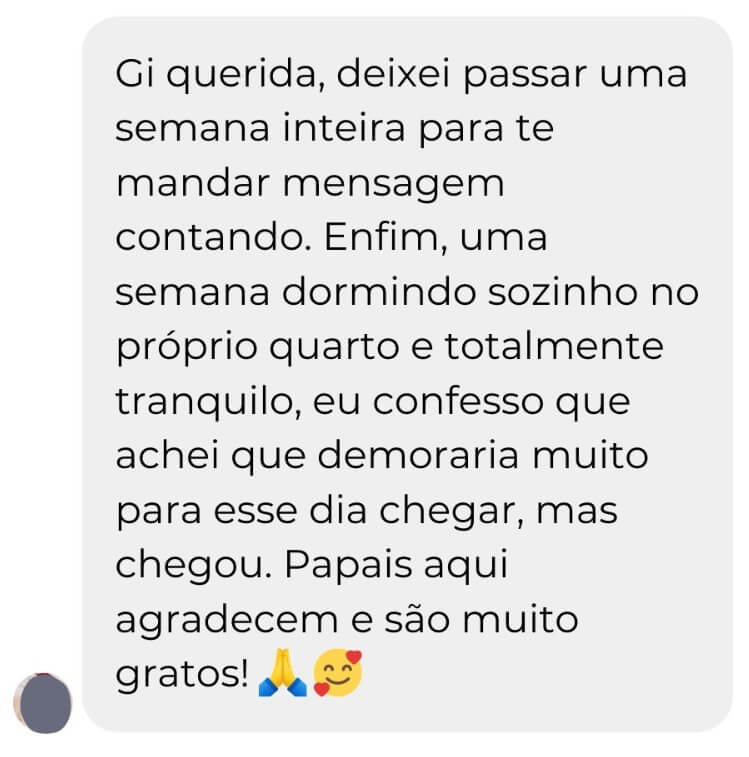This screenshot has height=757, width=749.
Task: Click the word "gratos!" in the message
Action: pyautogui.click(x=182, y=675)
